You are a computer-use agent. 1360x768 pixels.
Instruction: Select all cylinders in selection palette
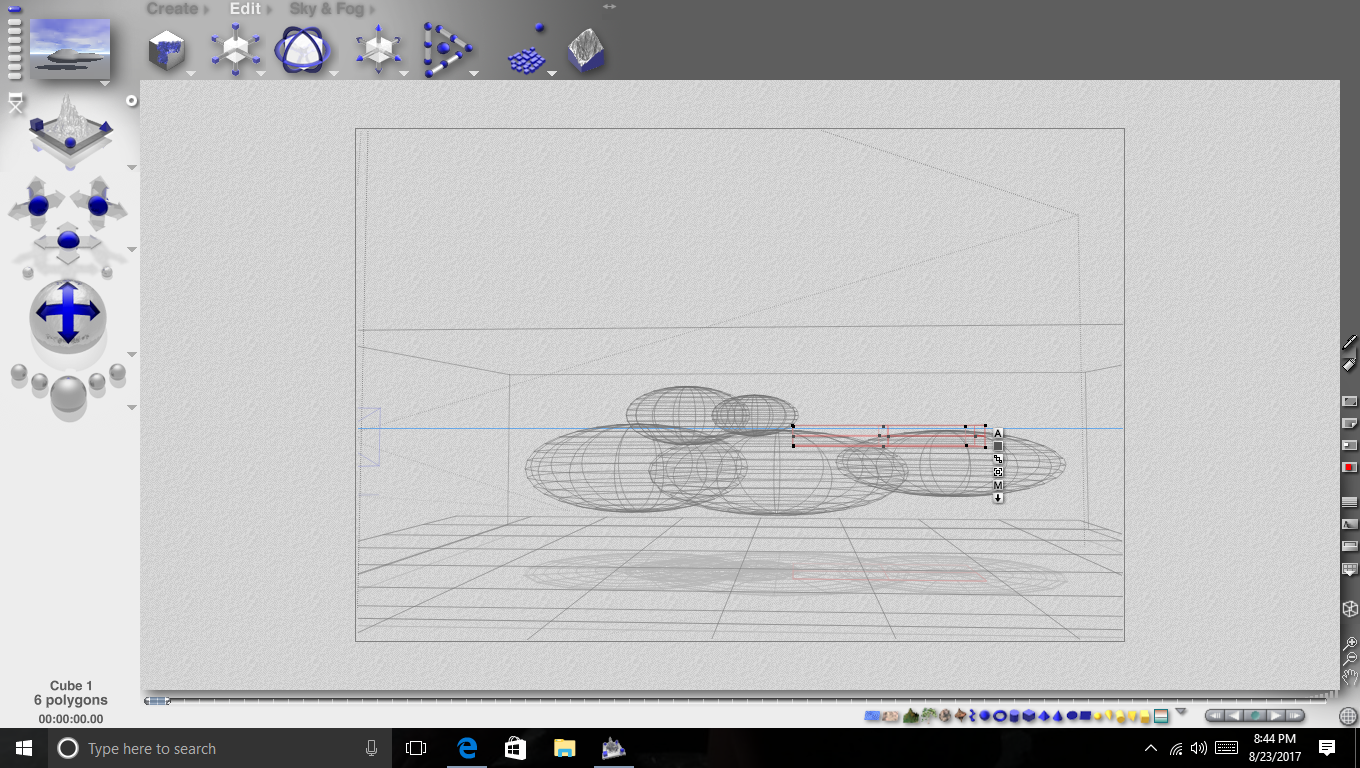coord(1014,716)
